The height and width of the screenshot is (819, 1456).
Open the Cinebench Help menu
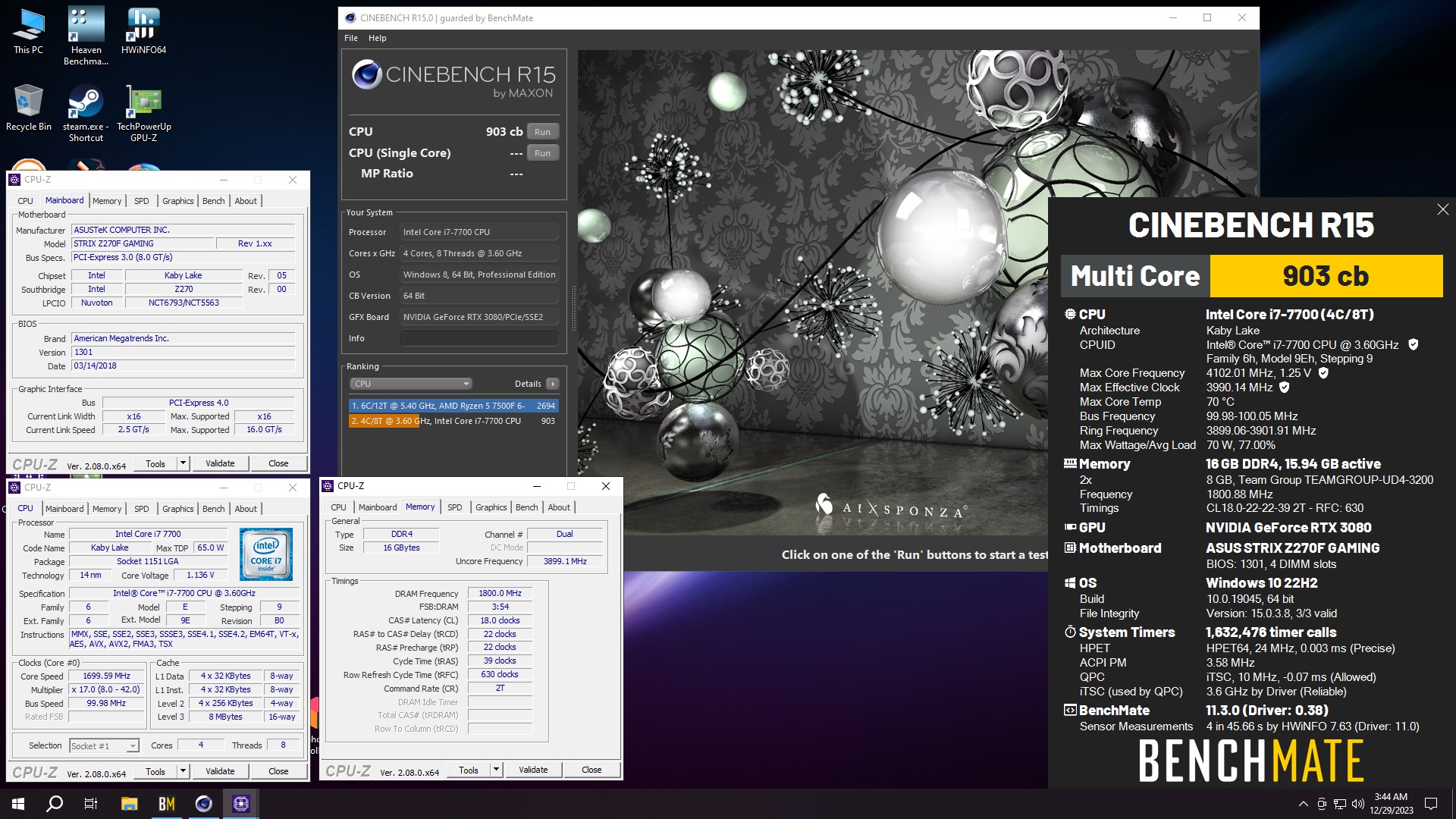[377, 38]
